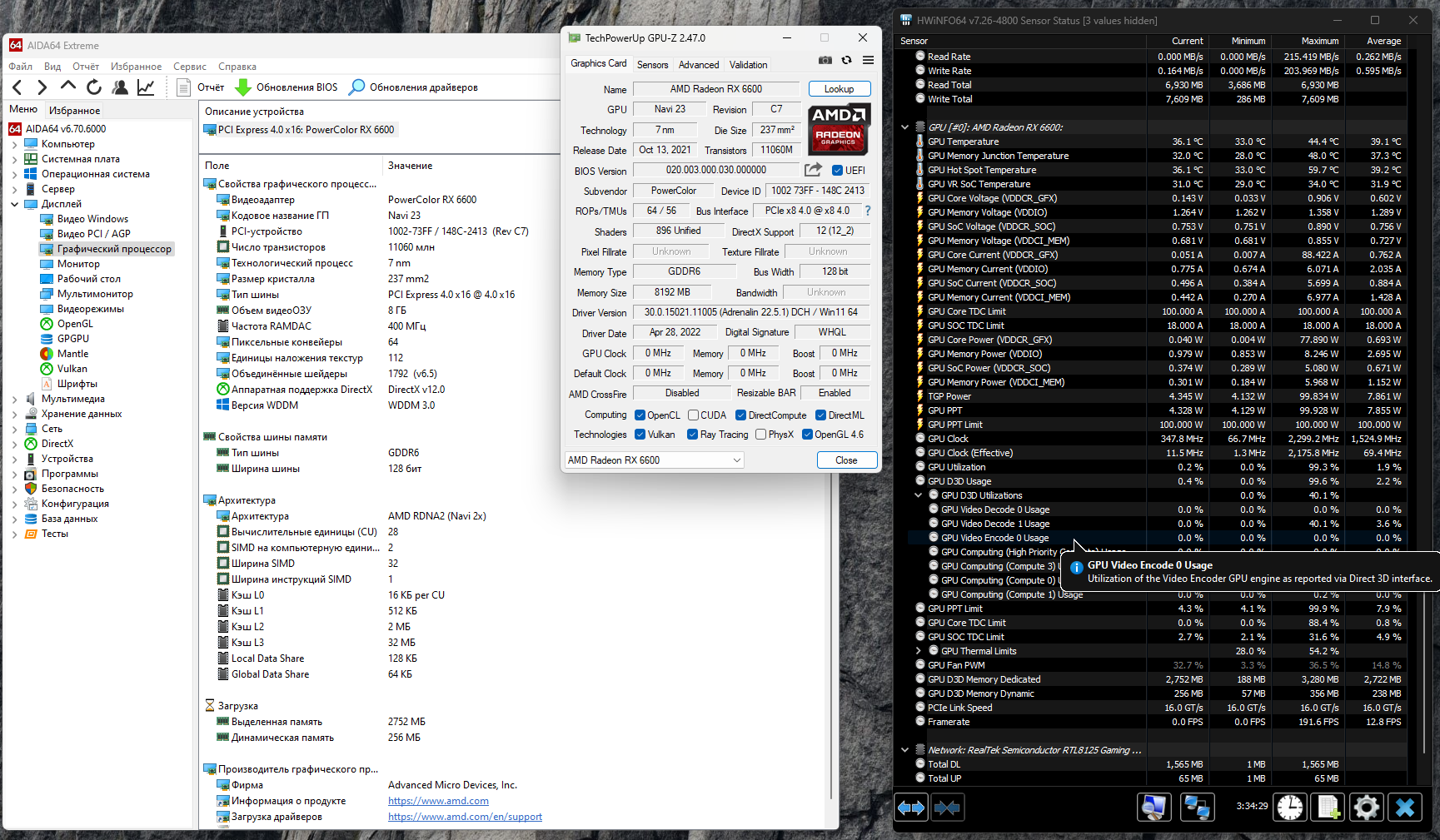Click the AIDA64 back navigation arrow
Screen dimensions: 1440x840
point(17,87)
